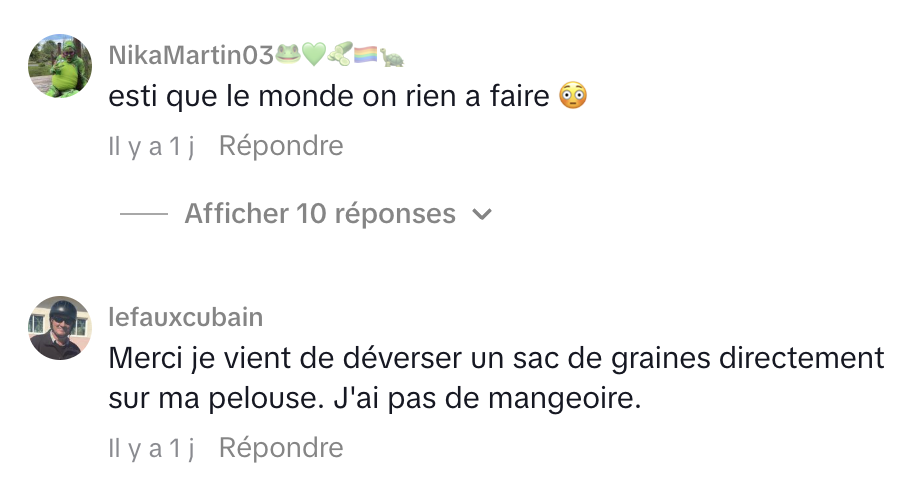Screen dimensions: 906x478
Task: Click the timestamp under lefauxcubain's comment
Action: pyautogui.click(x=150, y=448)
